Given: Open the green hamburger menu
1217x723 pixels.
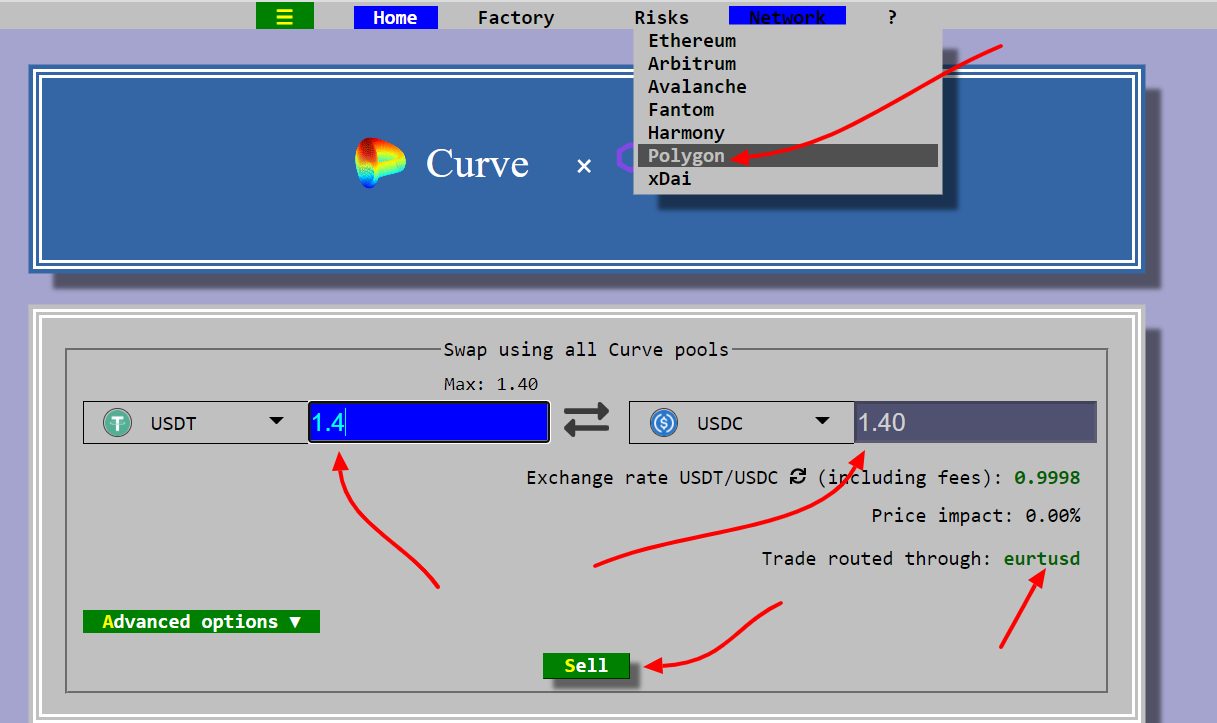Looking at the screenshot, I should (x=285, y=17).
